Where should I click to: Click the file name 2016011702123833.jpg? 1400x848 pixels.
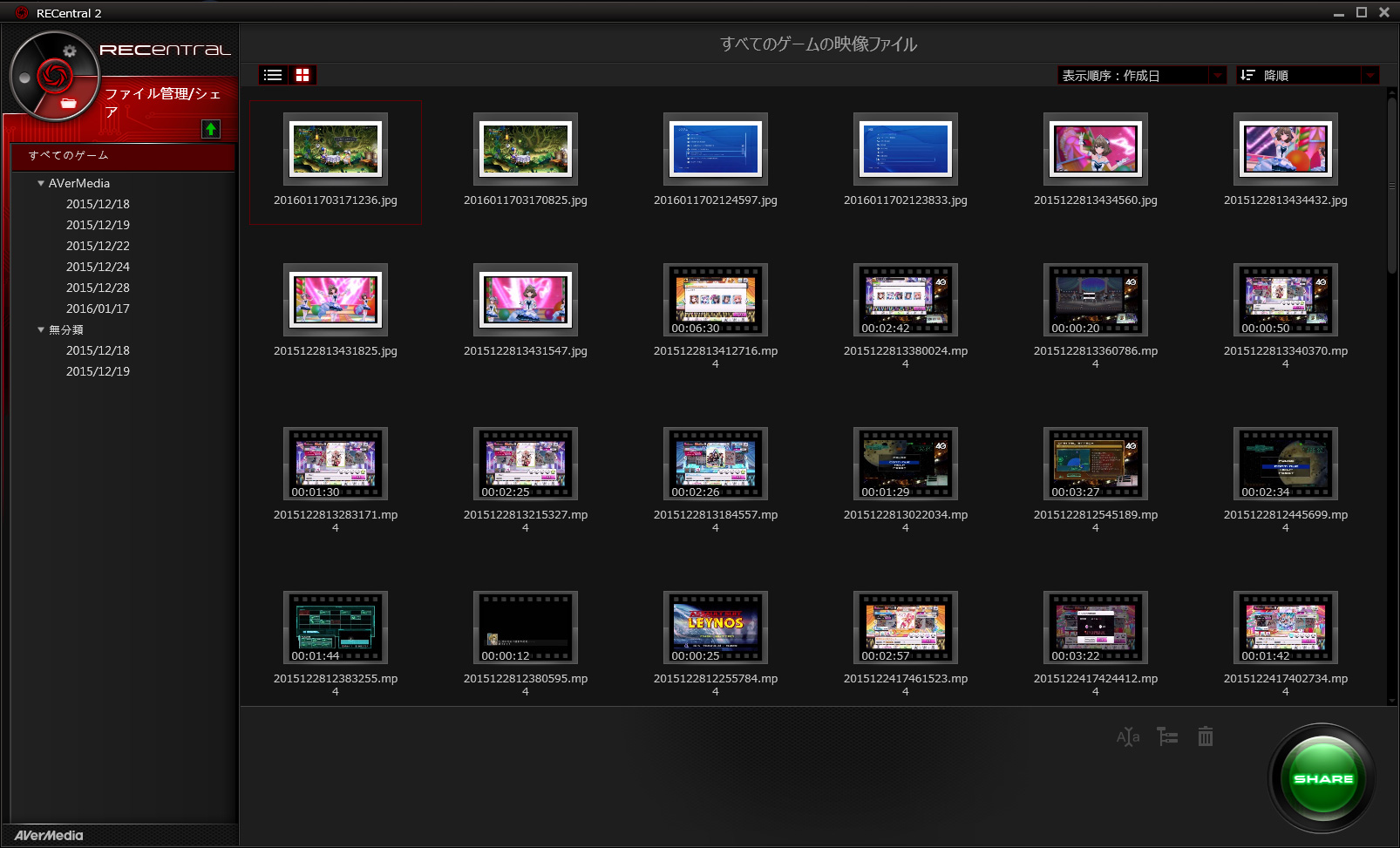click(906, 200)
